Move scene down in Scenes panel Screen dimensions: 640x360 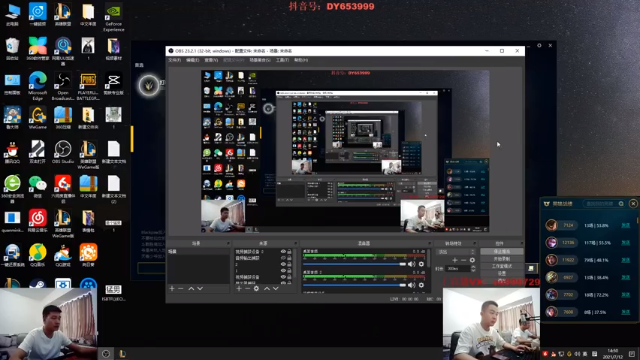pyautogui.click(x=200, y=289)
